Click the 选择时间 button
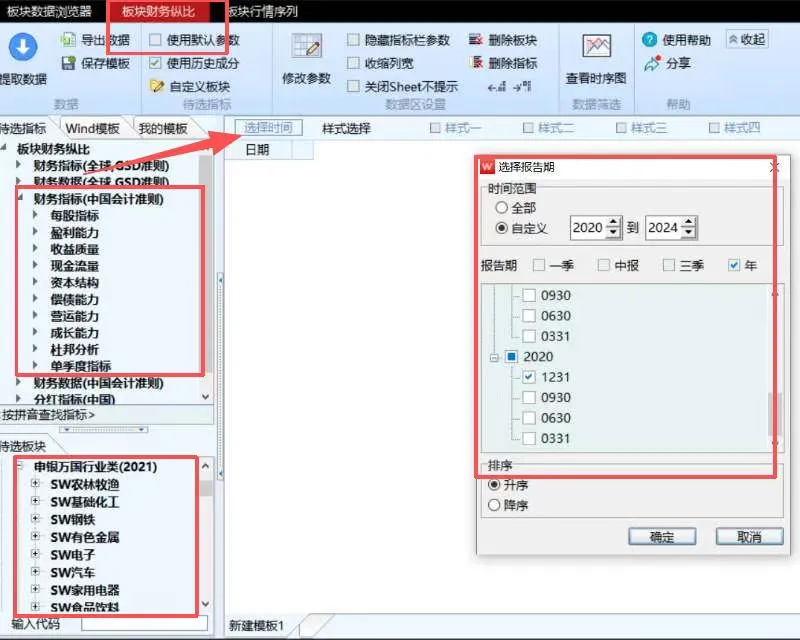 tap(268, 128)
